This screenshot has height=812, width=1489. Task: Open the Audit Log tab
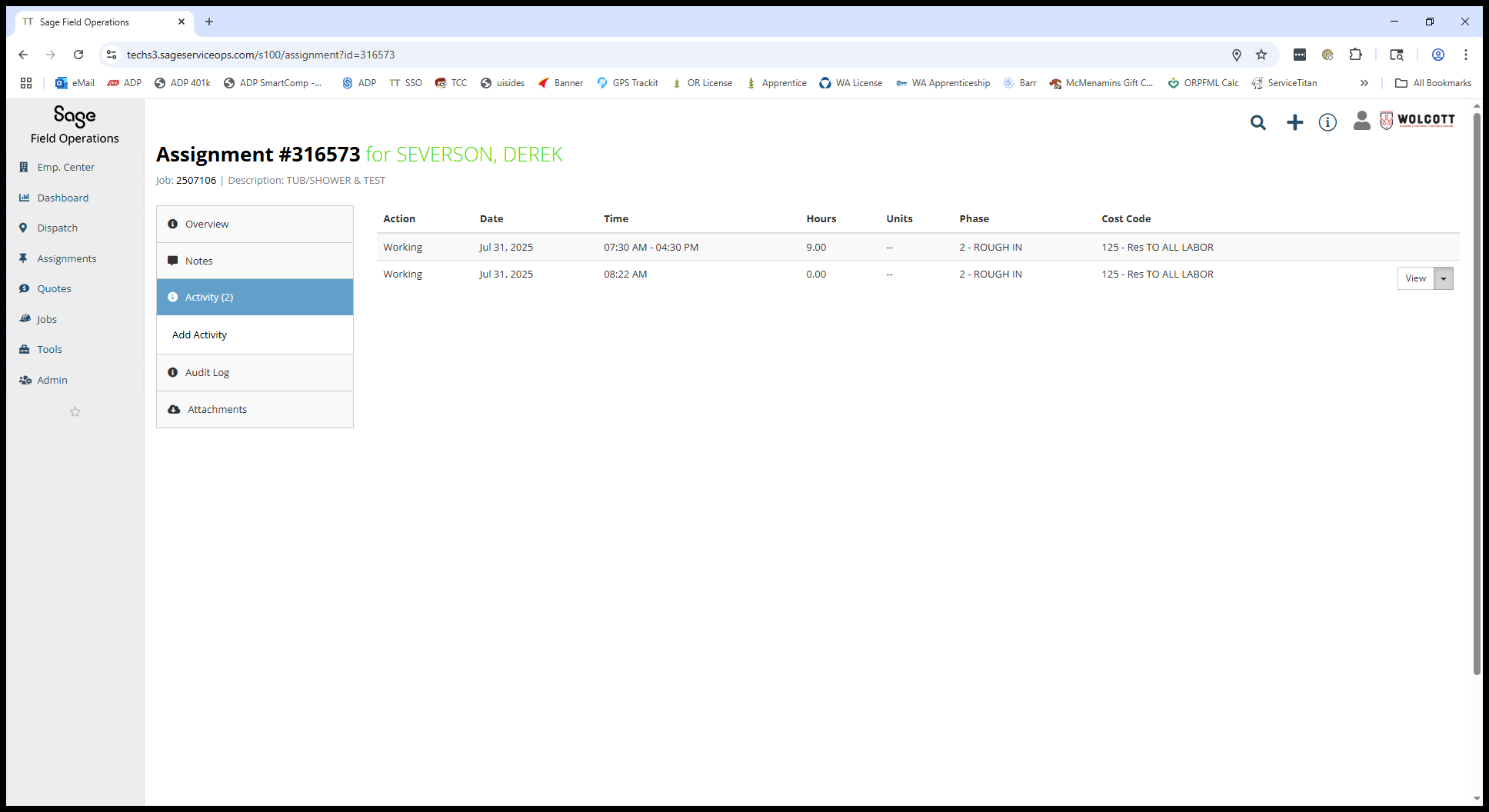pos(255,372)
